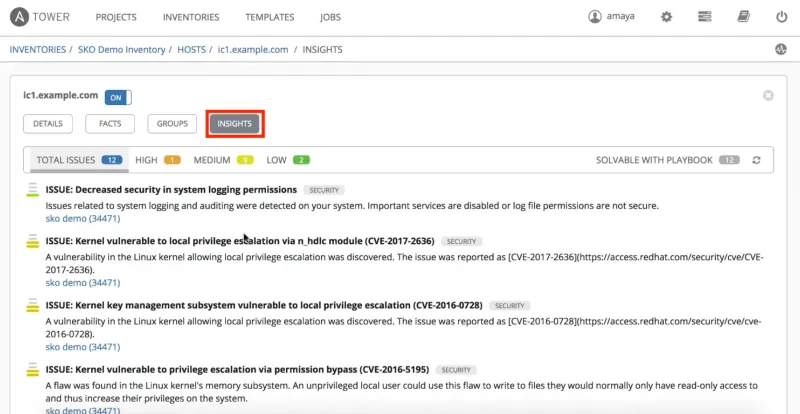Image resolution: width=800 pixels, height=414 pixels.
Task: Click Security tag on CVE-2017-2636 issue
Action: point(461,241)
